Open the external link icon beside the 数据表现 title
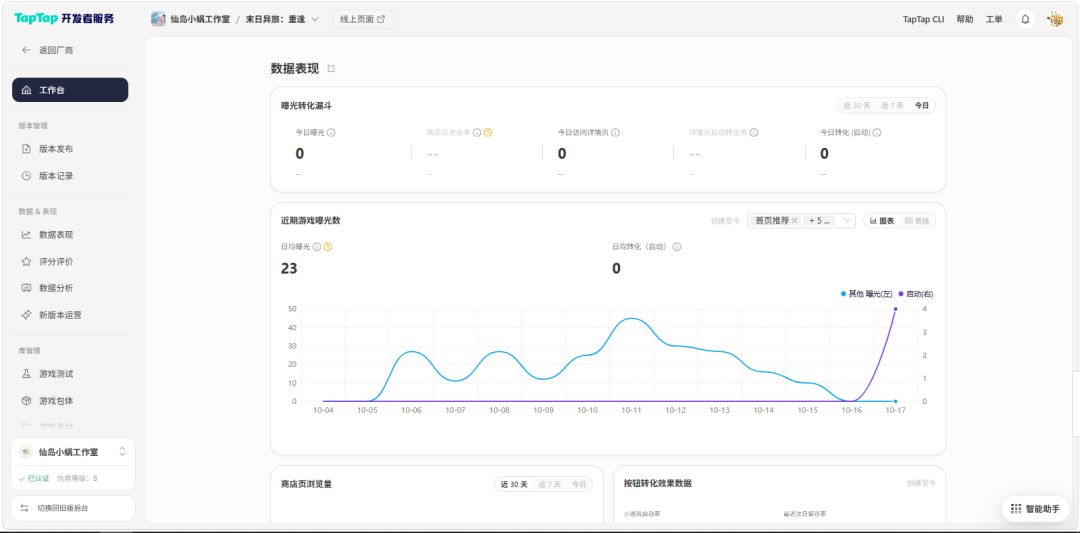This screenshot has height=533, width=1080. click(x=331, y=69)
